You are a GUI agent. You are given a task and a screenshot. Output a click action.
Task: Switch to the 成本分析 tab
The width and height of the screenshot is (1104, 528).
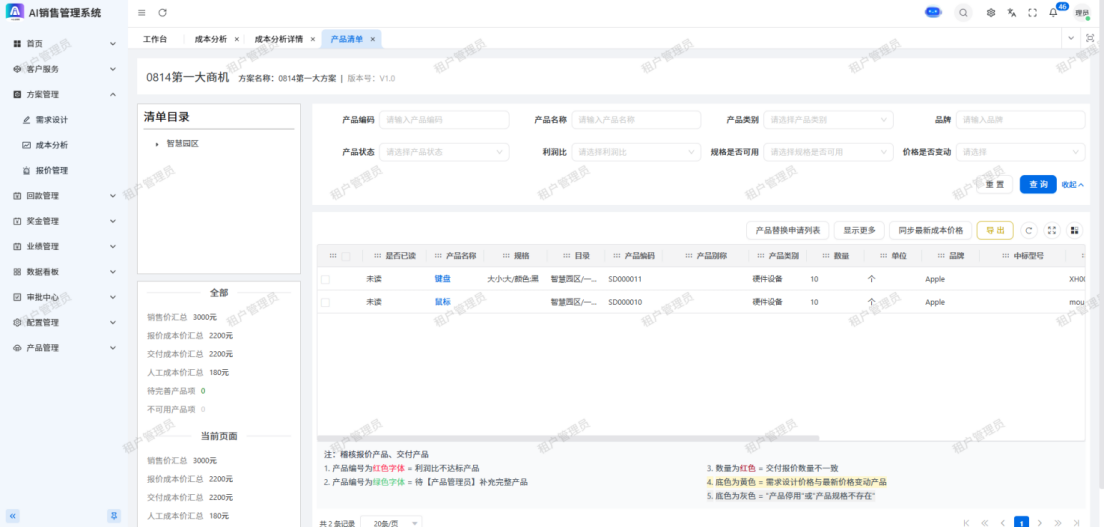pos(210,39)
